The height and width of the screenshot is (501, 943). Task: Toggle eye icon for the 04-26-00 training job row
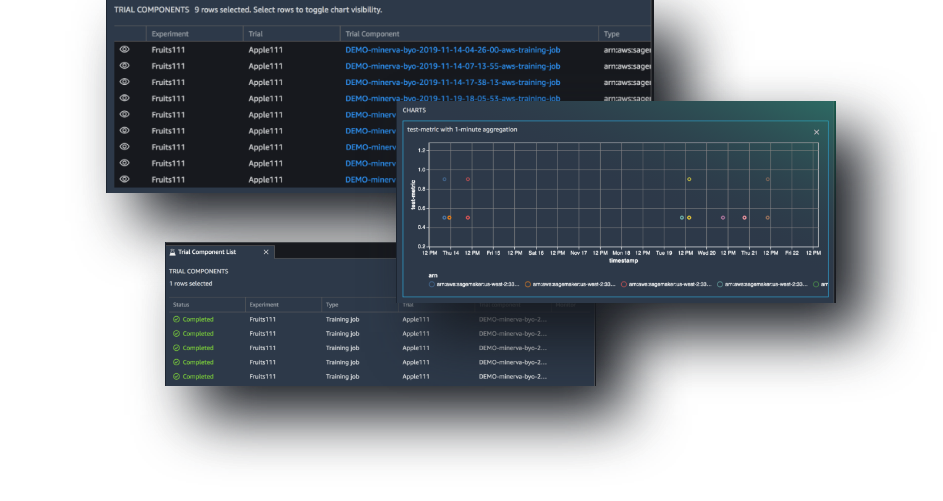pyautogui.click(x=124, y=50)
